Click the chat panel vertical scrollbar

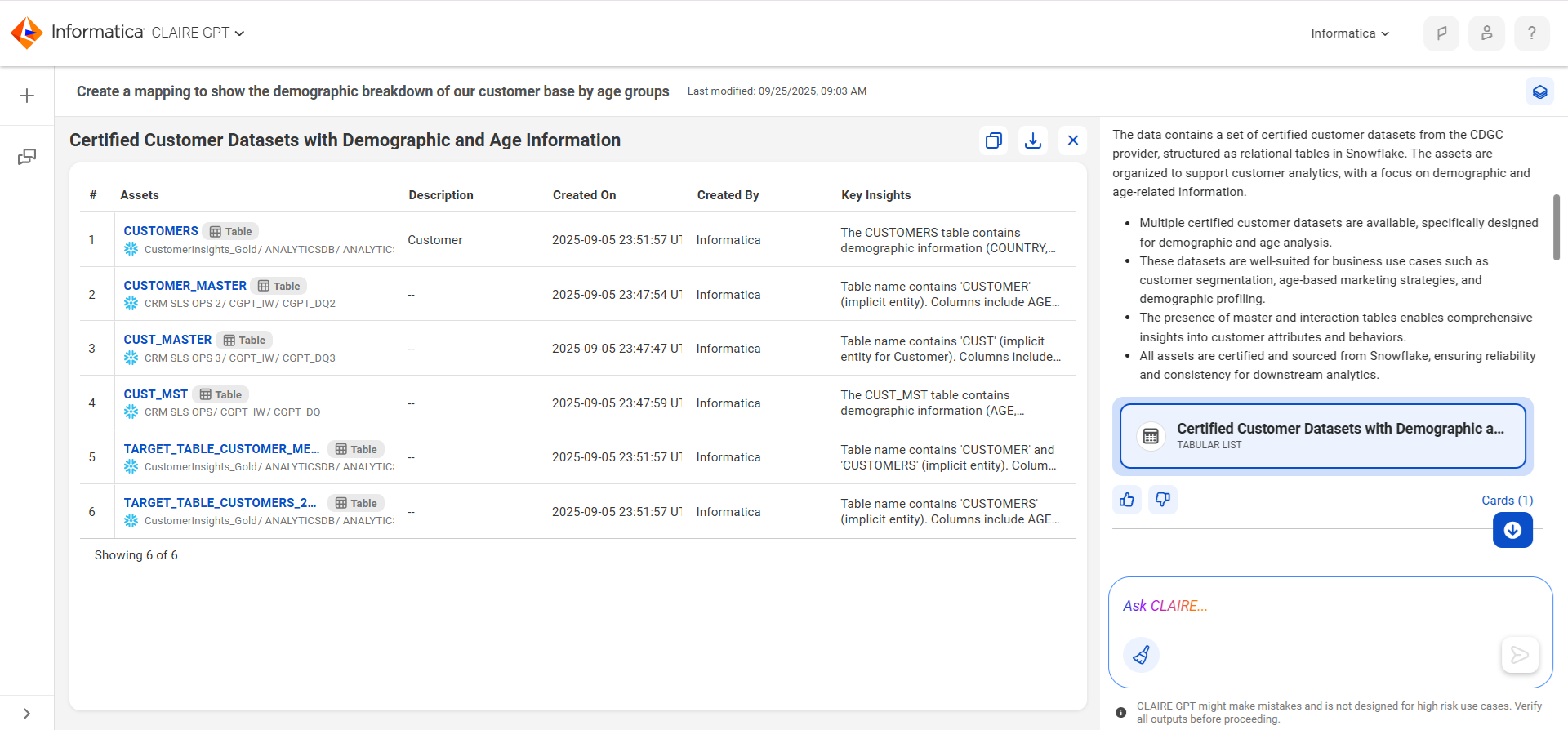coord(1557,228)
